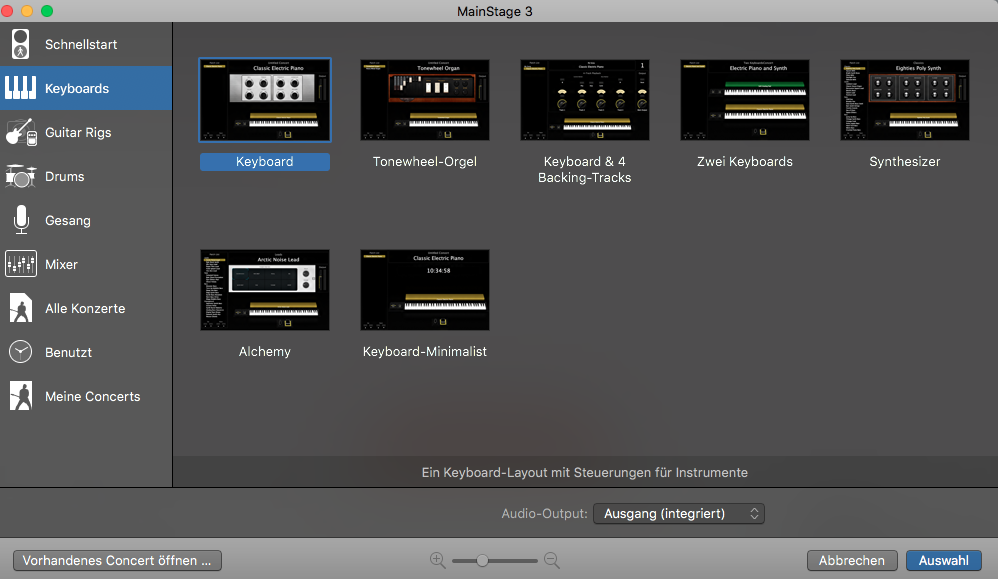Click the Benutzt clock icon
Viewport: 998px width, 579px height.
[20, 352]
